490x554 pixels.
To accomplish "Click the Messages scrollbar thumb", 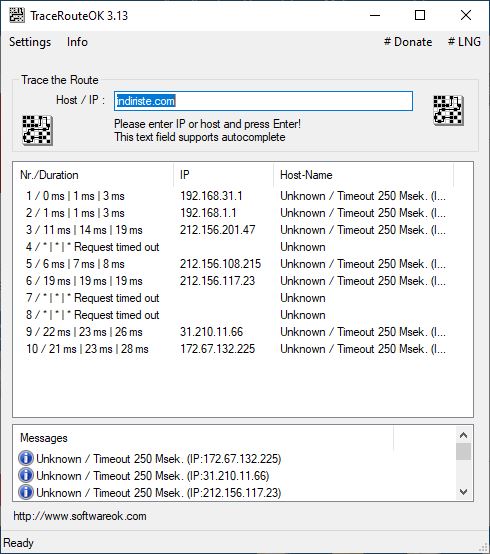I will (x=464, y=452).
